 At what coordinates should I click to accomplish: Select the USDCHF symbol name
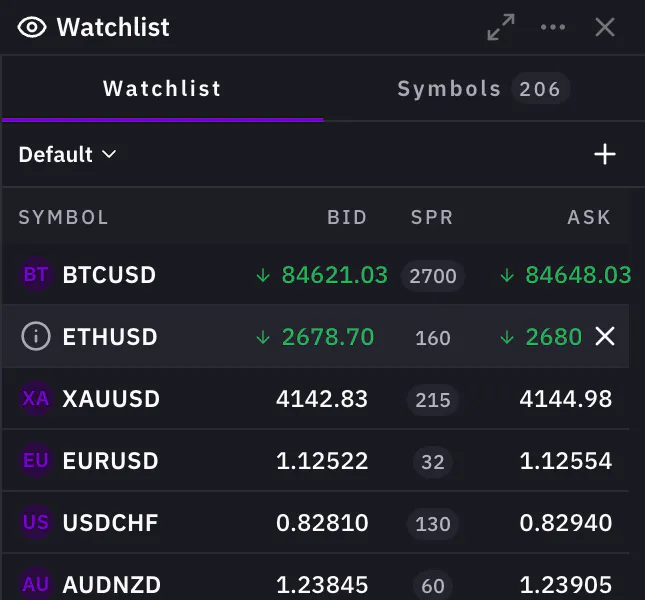click(x=111, y=523)
